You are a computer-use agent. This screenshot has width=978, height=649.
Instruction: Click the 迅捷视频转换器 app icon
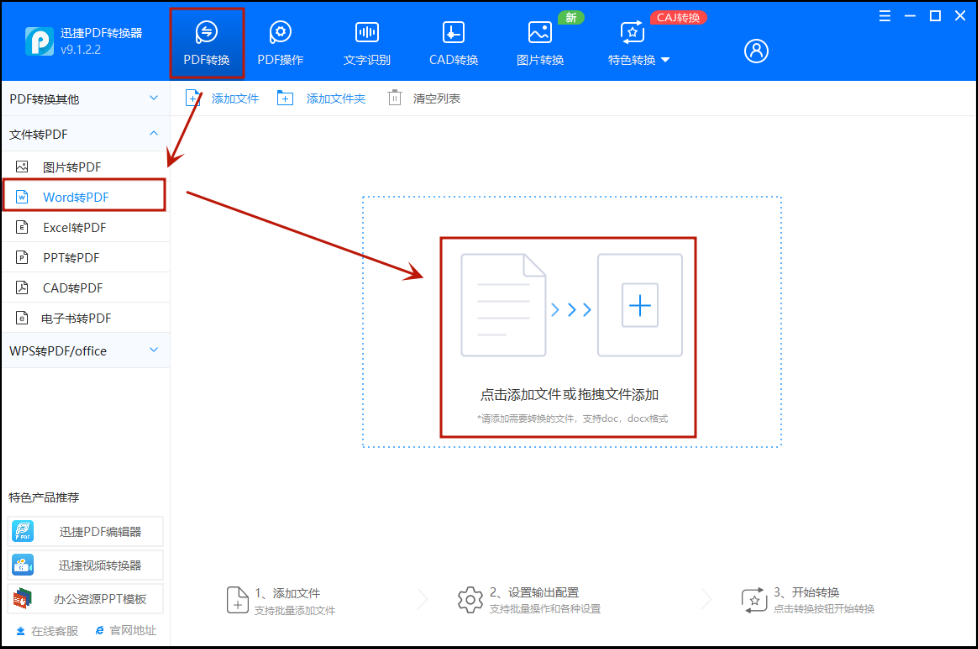coord(23,565)
